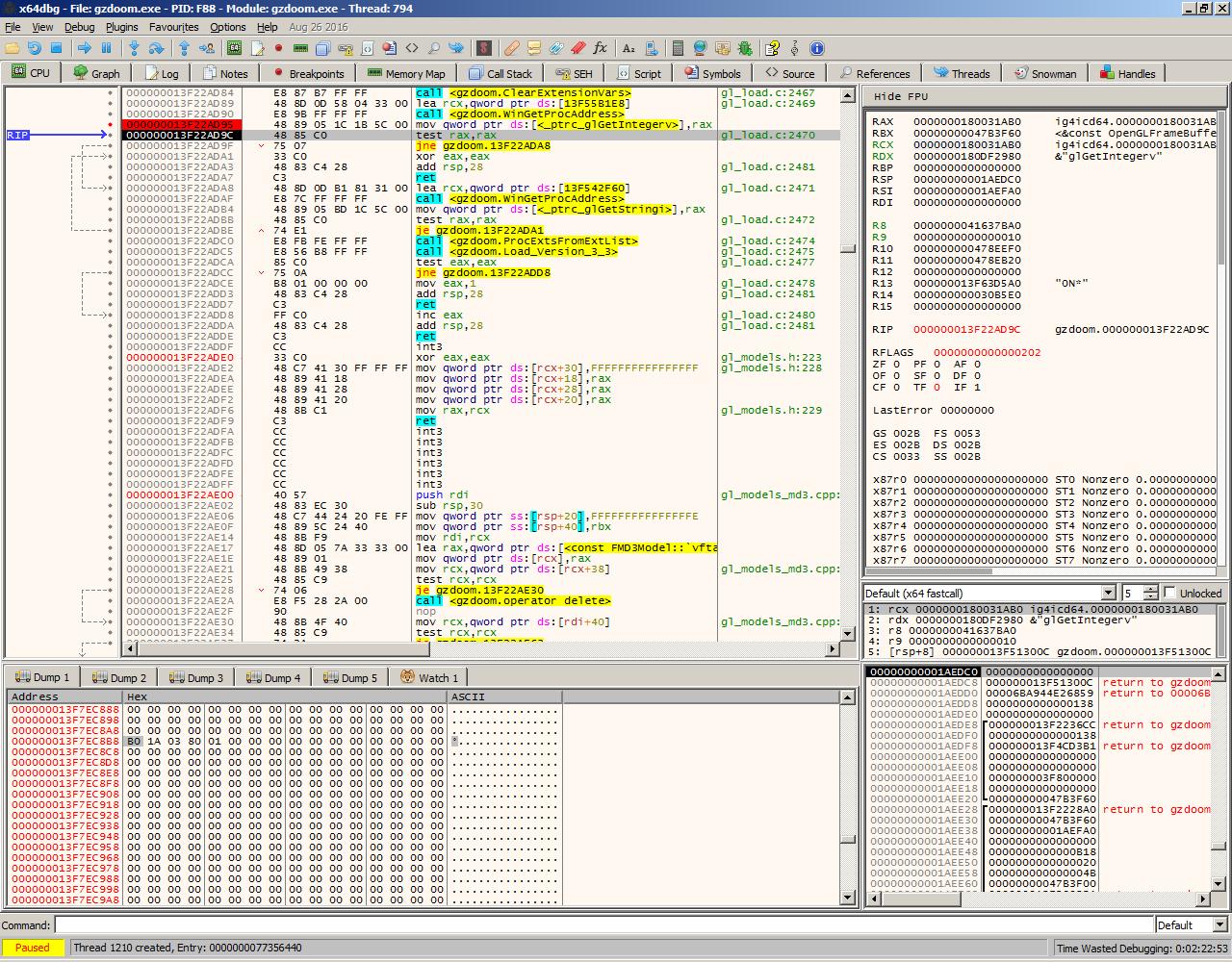Stop debugging with the blue square icon

pyautogui.click(x=56, y=47)
